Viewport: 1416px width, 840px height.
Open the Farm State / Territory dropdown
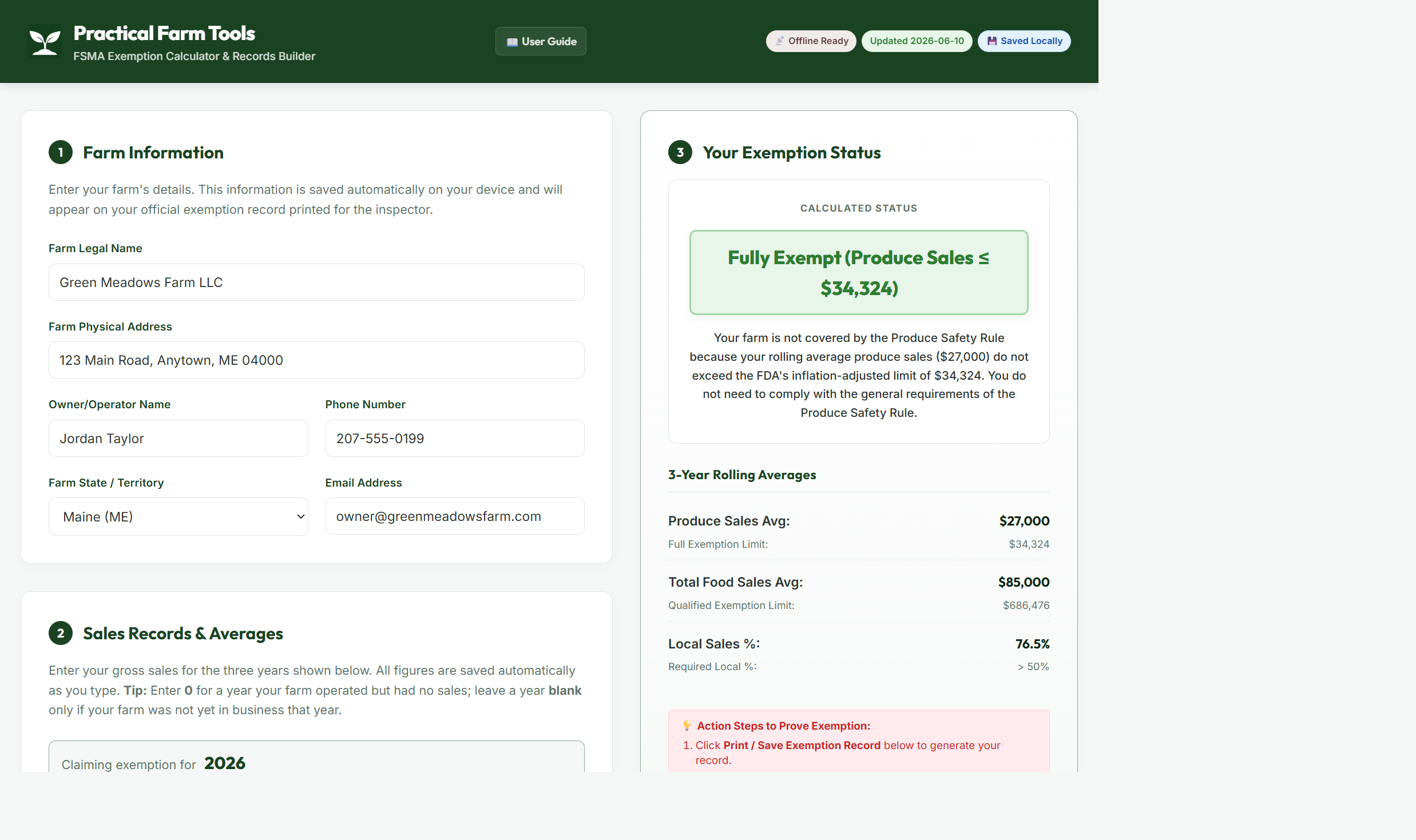179,517
